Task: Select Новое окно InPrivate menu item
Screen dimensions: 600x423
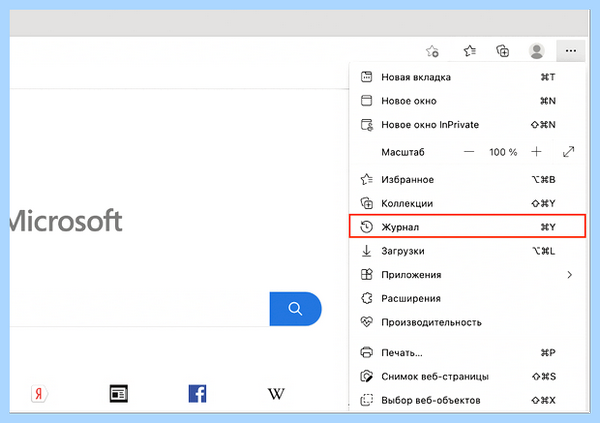Action: point(468,125)
